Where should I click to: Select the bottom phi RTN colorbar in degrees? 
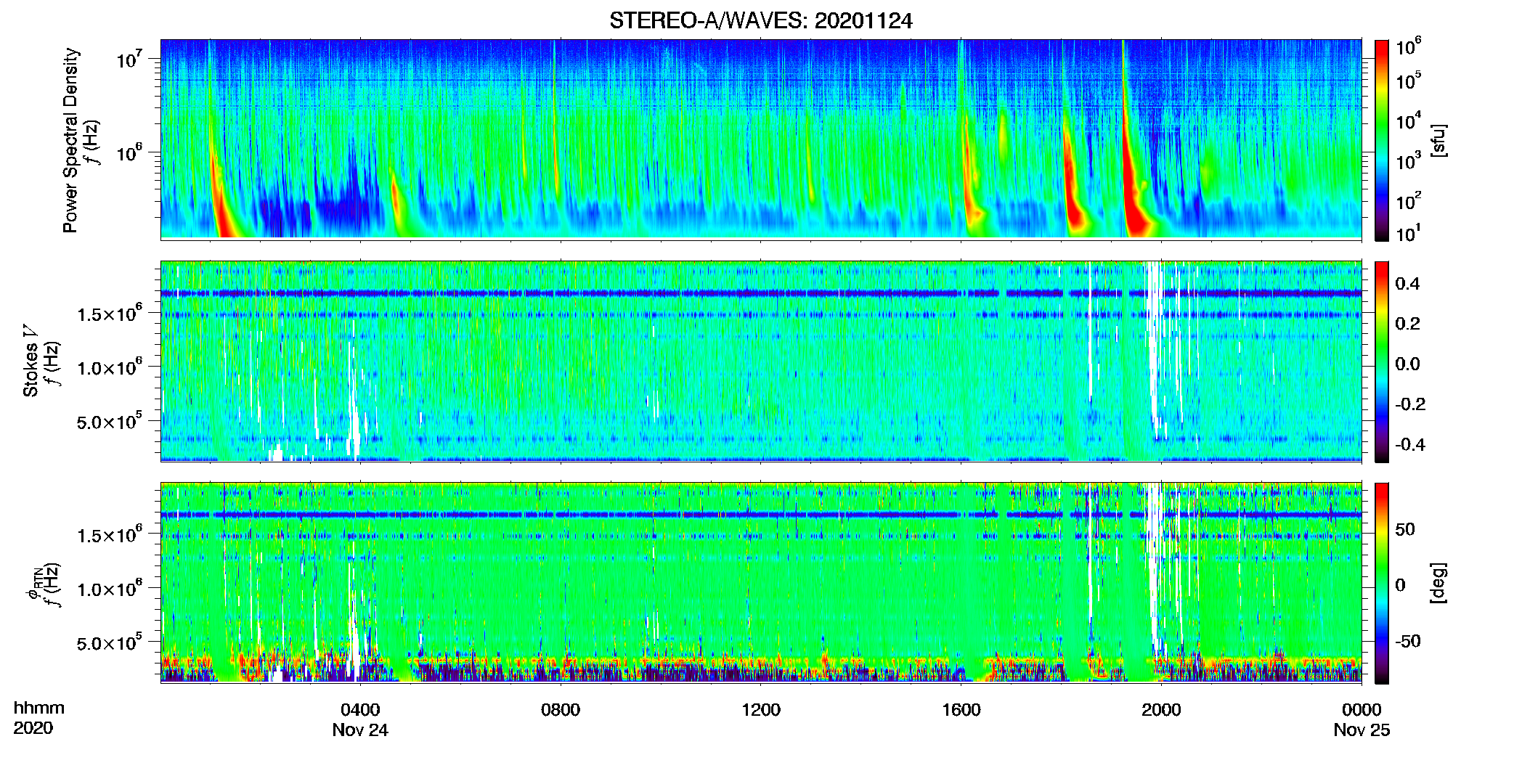pyautogui.click(x=1382, y=583)
